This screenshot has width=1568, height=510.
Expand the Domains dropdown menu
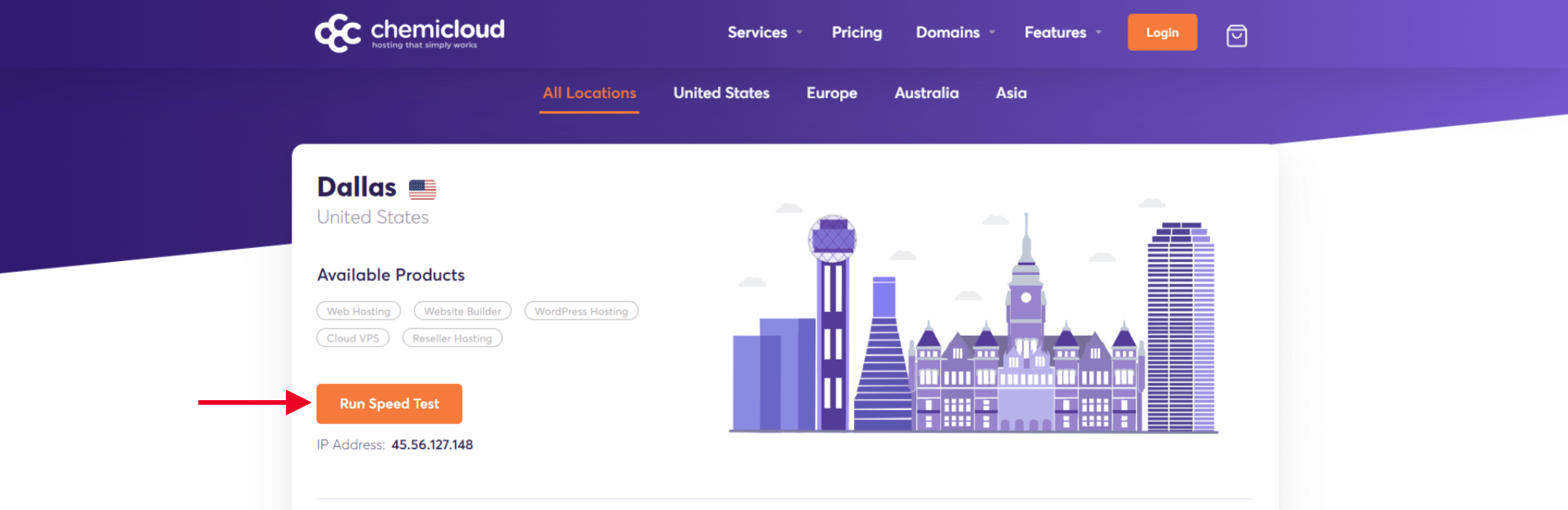coord(955,32)
